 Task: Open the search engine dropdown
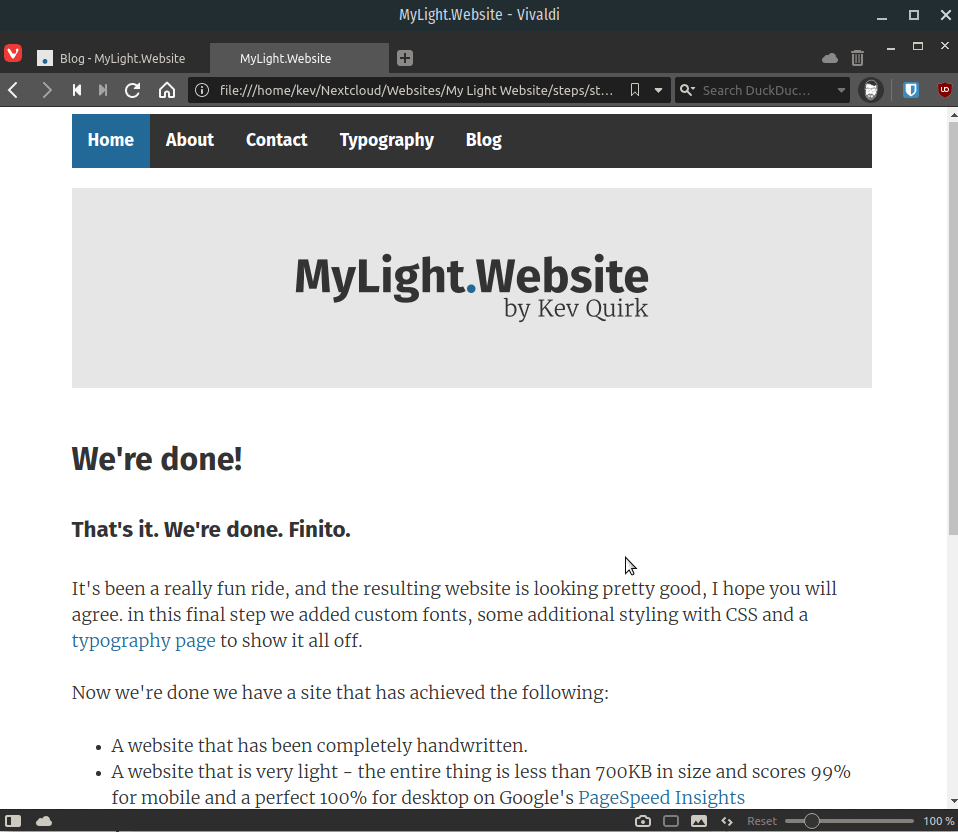click(x=686, y=90)
